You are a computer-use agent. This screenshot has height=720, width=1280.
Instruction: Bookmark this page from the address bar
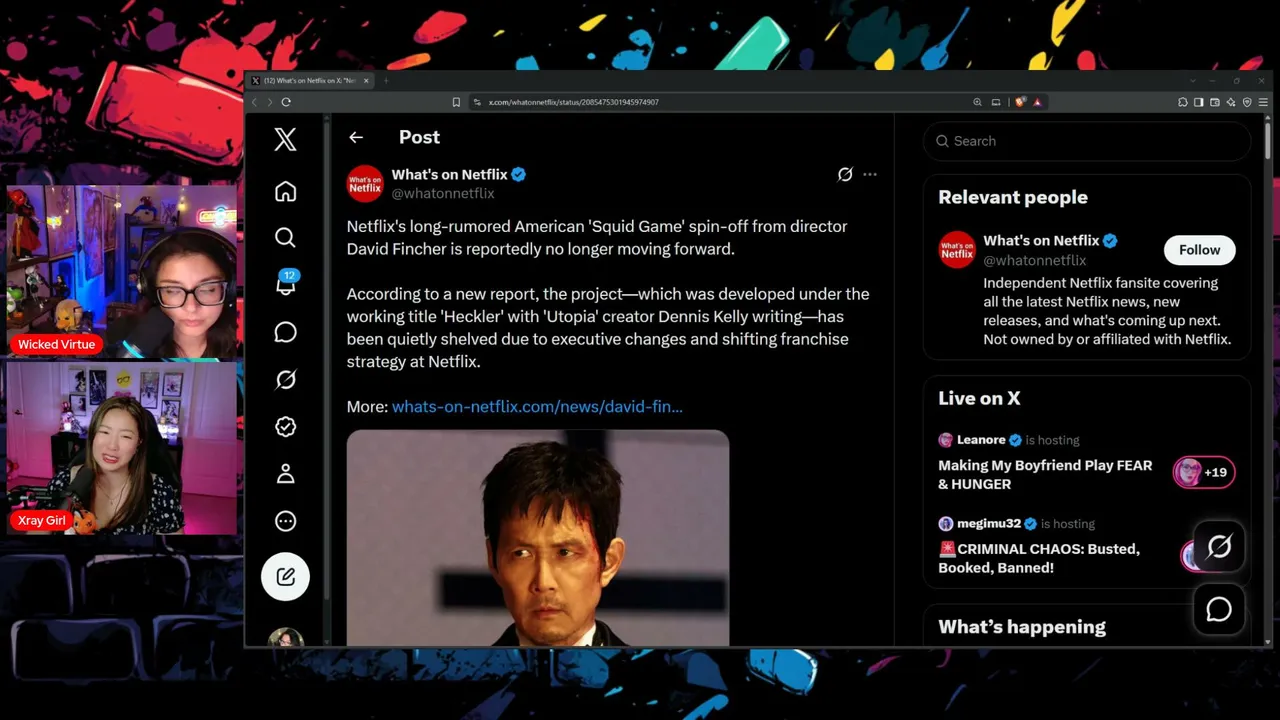tap(456, 102)
